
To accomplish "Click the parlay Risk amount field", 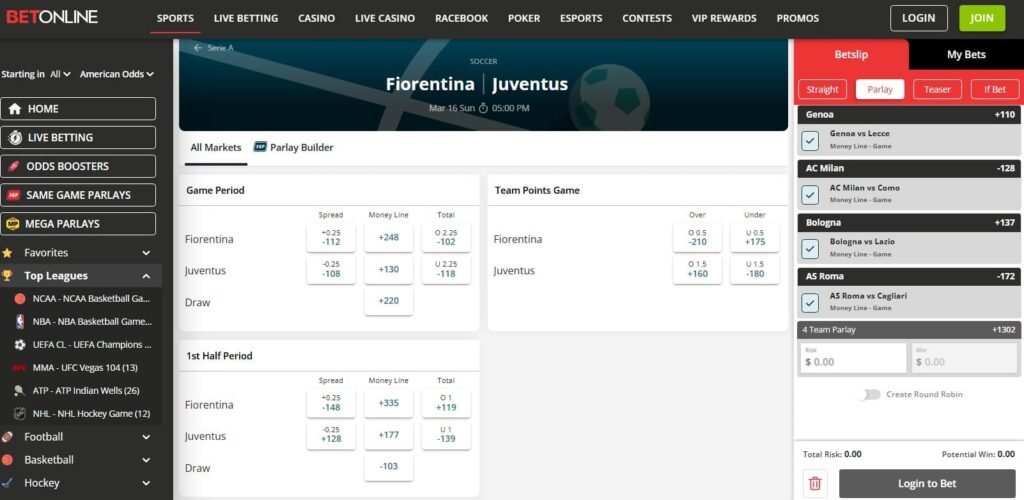I will 852,358.
